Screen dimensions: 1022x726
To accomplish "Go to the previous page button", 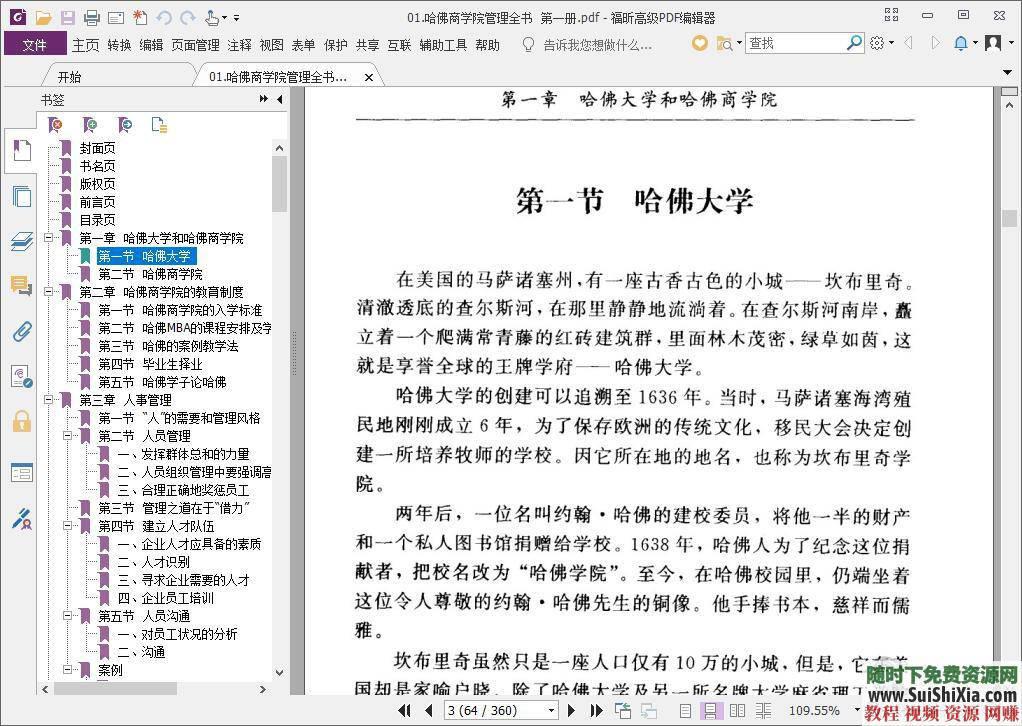I will (428, 710).
